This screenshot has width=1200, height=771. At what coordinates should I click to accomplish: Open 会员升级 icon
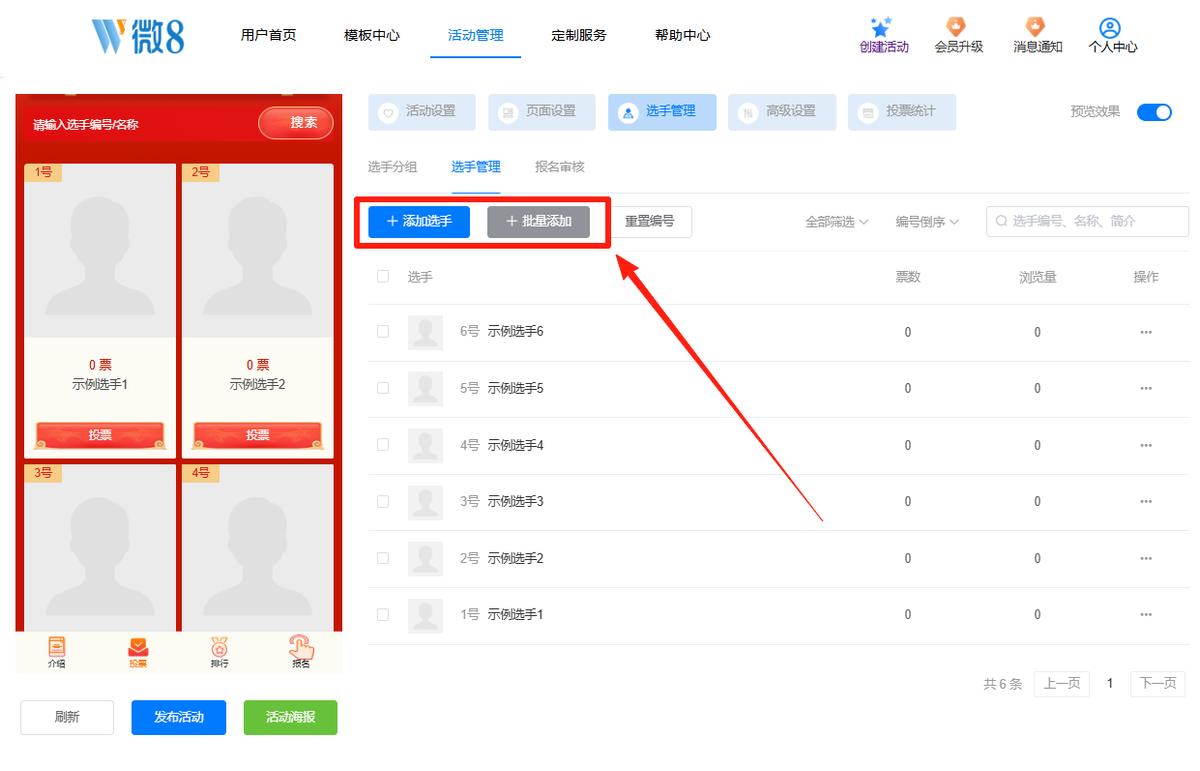[957, 27]
